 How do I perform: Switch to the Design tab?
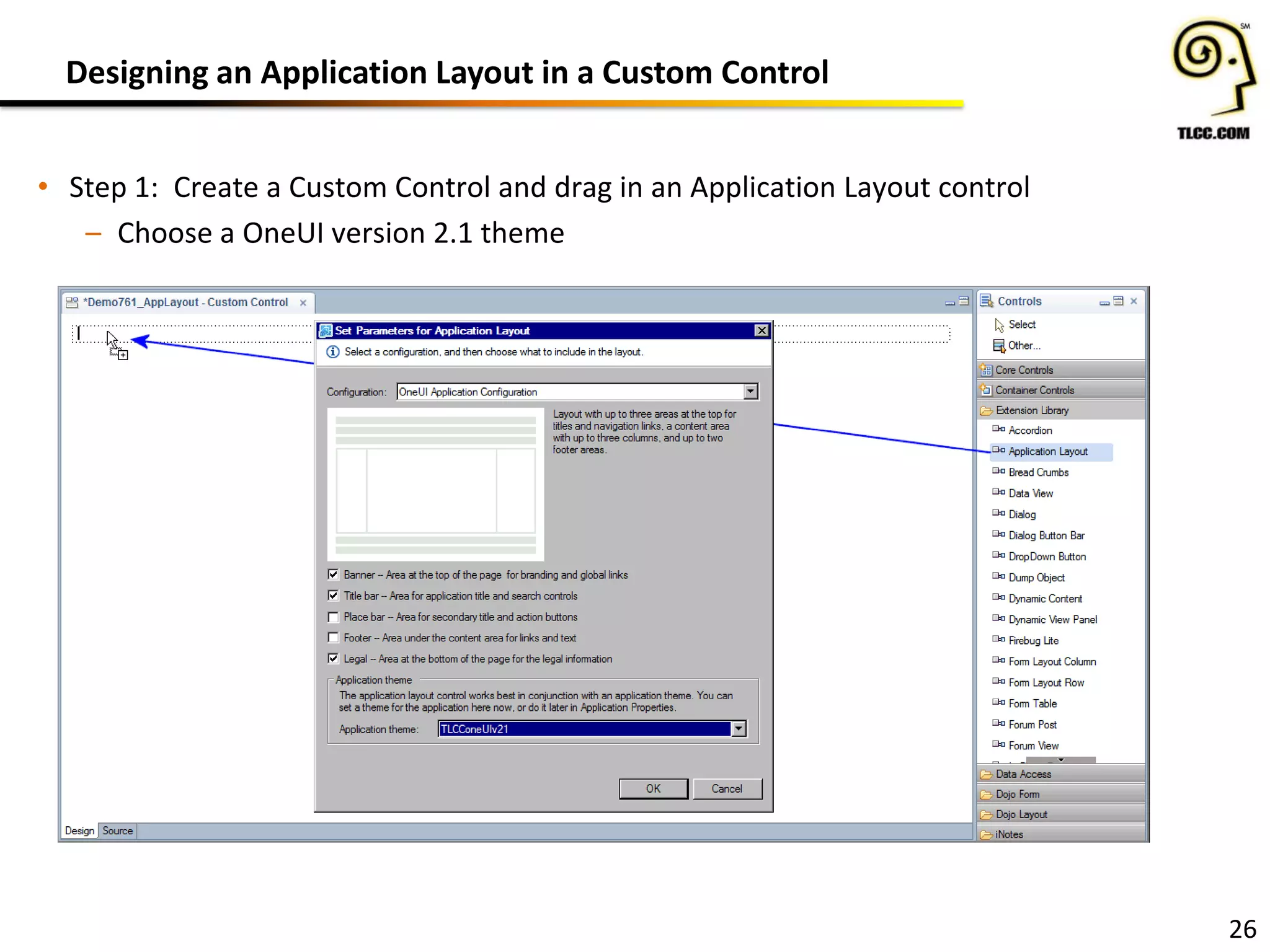[x=79, y=831]
